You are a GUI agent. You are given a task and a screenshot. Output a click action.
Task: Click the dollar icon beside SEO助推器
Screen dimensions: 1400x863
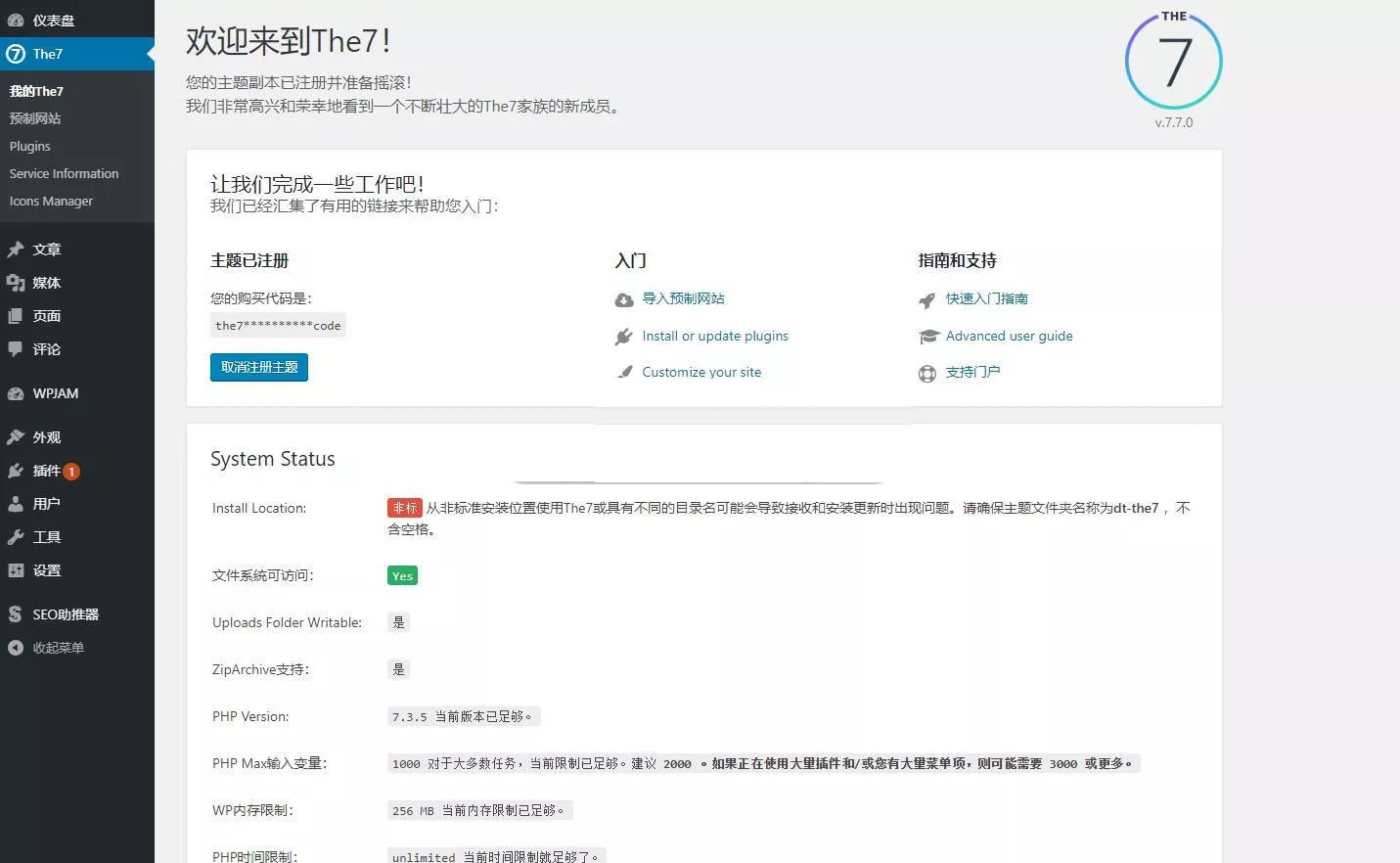pyautogui.click(x=16, y=614)
